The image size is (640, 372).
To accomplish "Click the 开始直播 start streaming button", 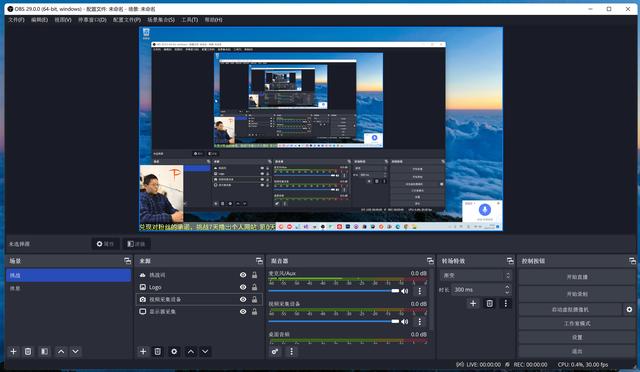I will (577, 277).
